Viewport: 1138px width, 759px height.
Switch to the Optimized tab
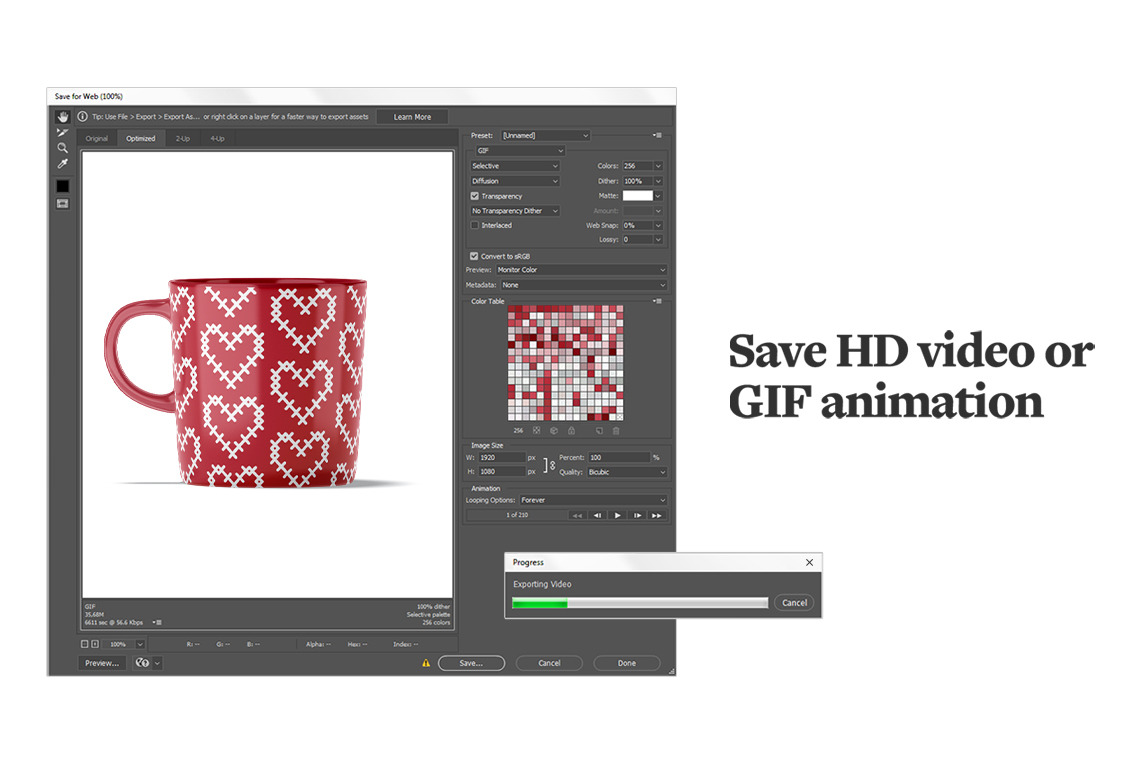(141, 138)
